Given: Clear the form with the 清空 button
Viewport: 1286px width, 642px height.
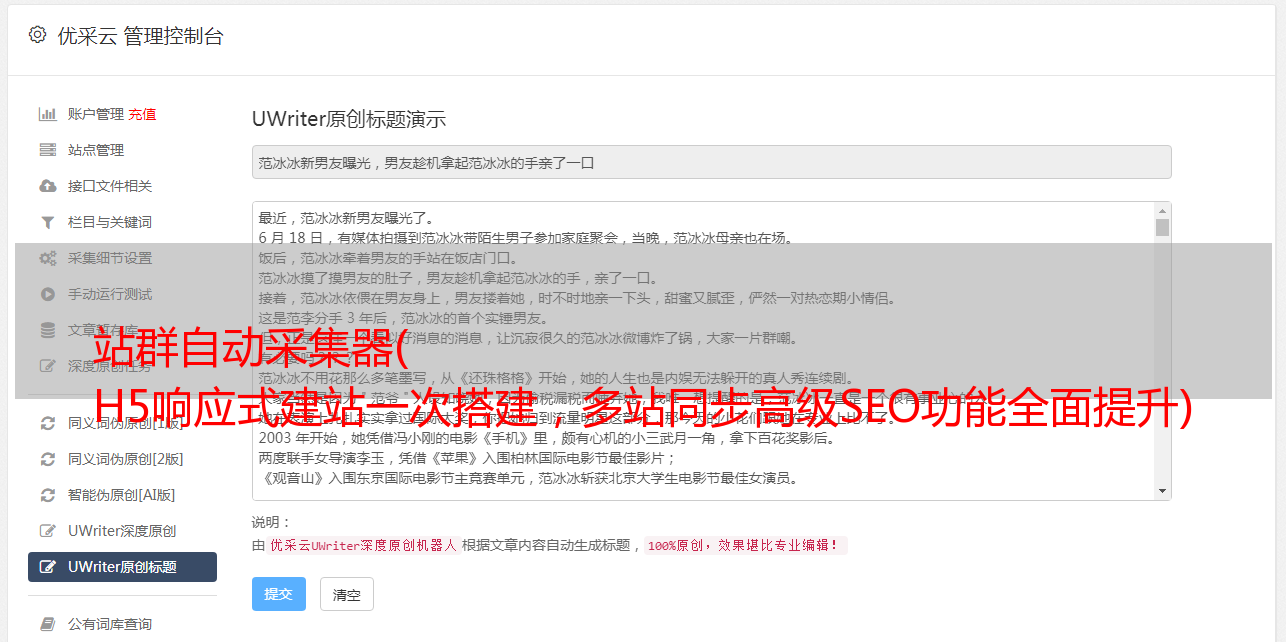Looking at the screenshot, I should [347, 594].
